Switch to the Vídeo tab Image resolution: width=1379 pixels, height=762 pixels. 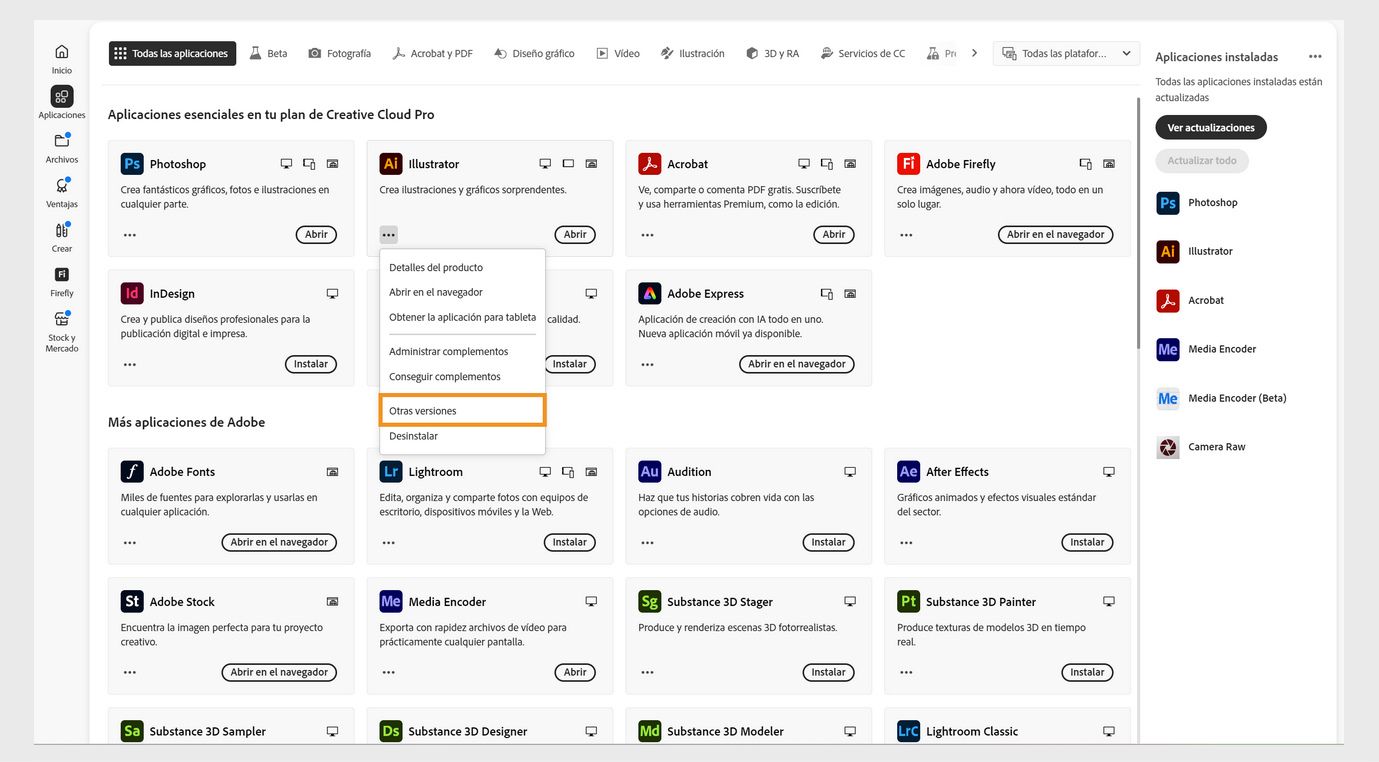tap(618, 54)
